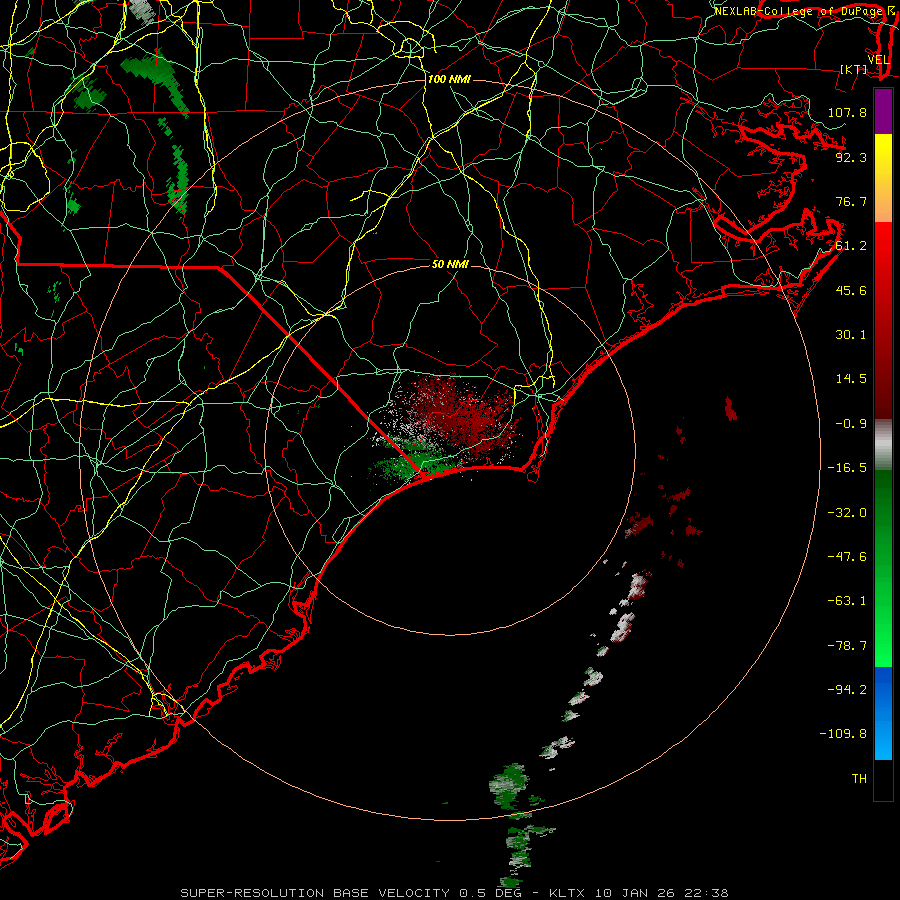Image resolution: width=900 pixels, height=900 pixels.
Task: Click the '50 NMI' range ring label
Action: (x=450, y=264)
